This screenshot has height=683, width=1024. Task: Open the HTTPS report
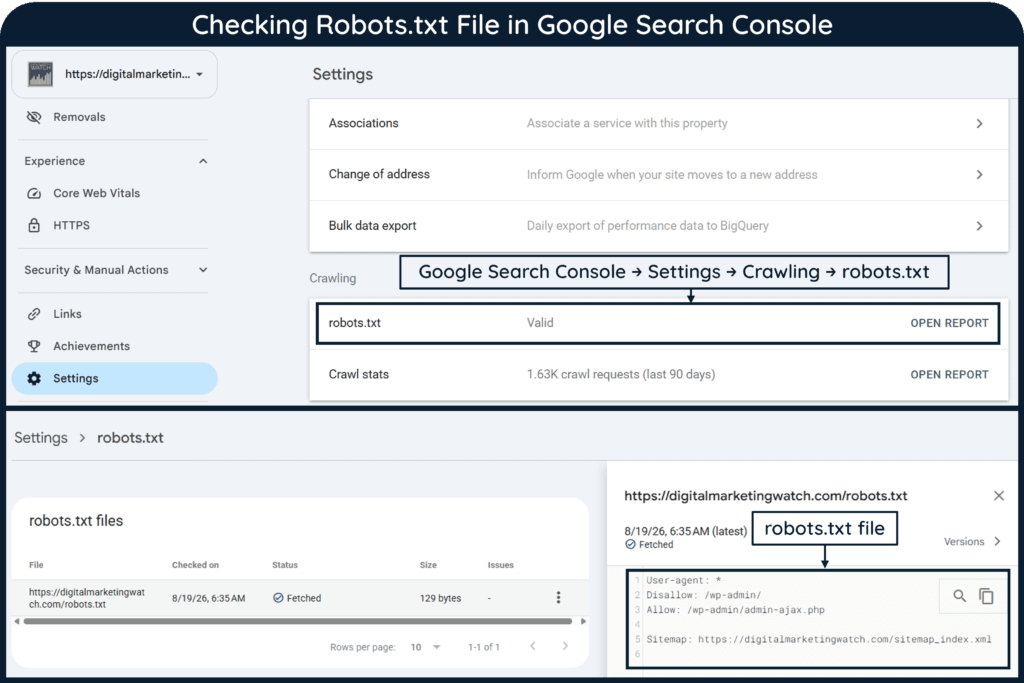(x=72, y=225)
